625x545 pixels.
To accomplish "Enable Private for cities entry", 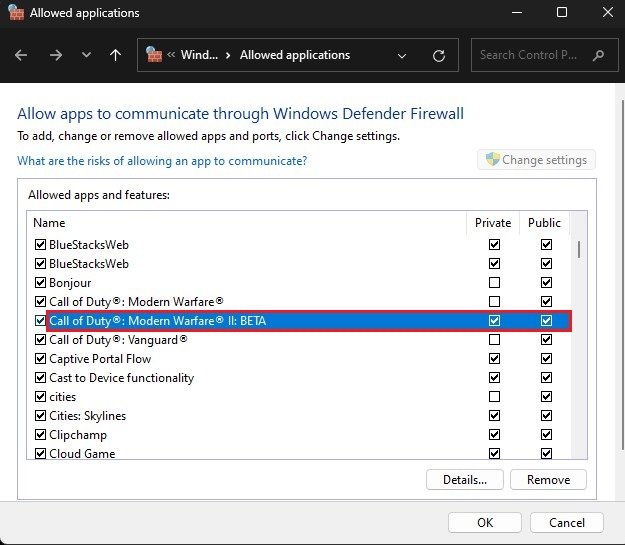I will [x=494, y=397].
